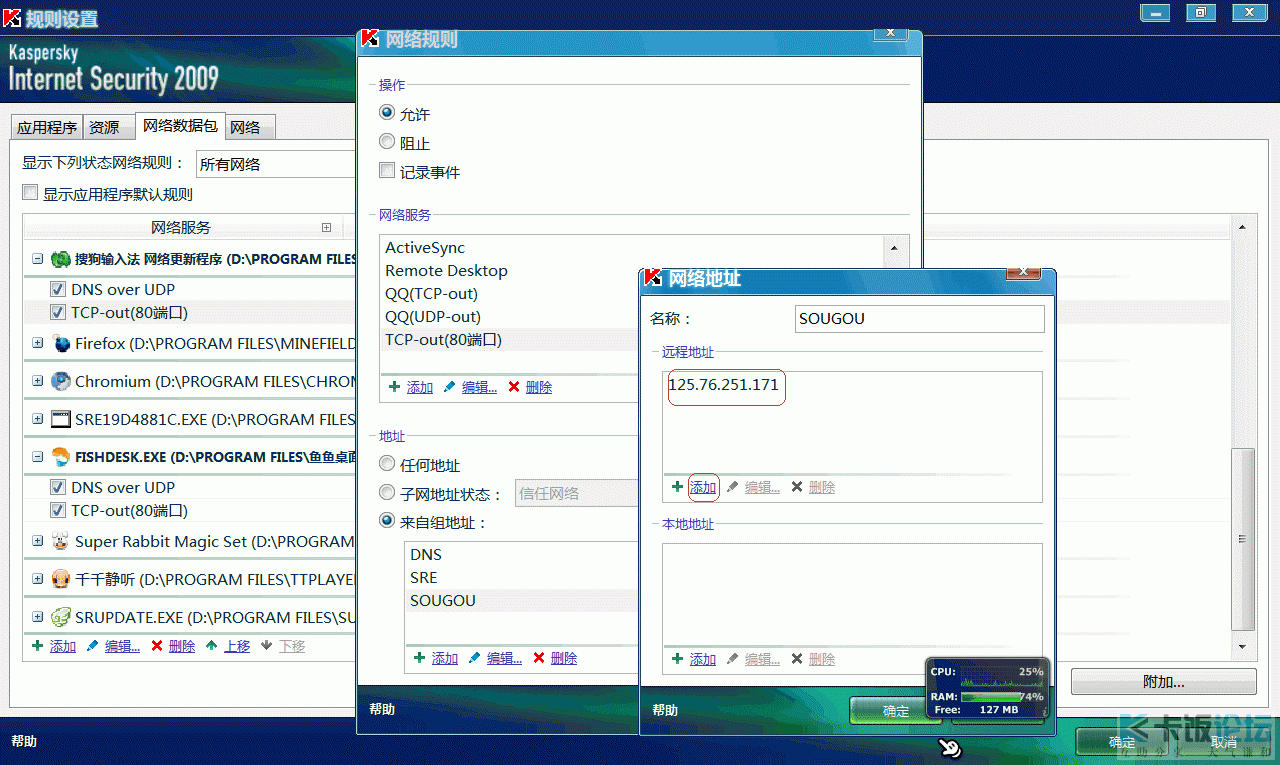The height and width of the screenshot is (765, 1280).
Task: Uncheck TCP-out(80端口) under Sogou updater
Action: tap(59, 312)
